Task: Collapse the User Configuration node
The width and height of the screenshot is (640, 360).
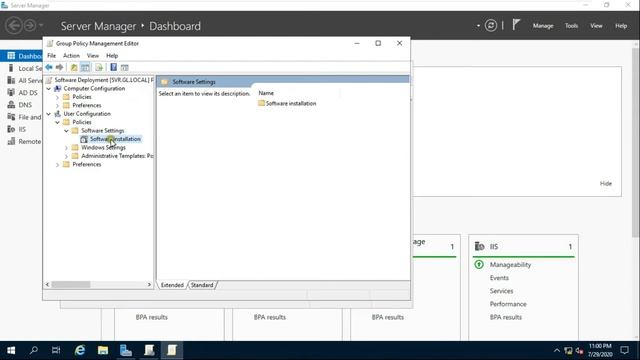Action: 49,114
